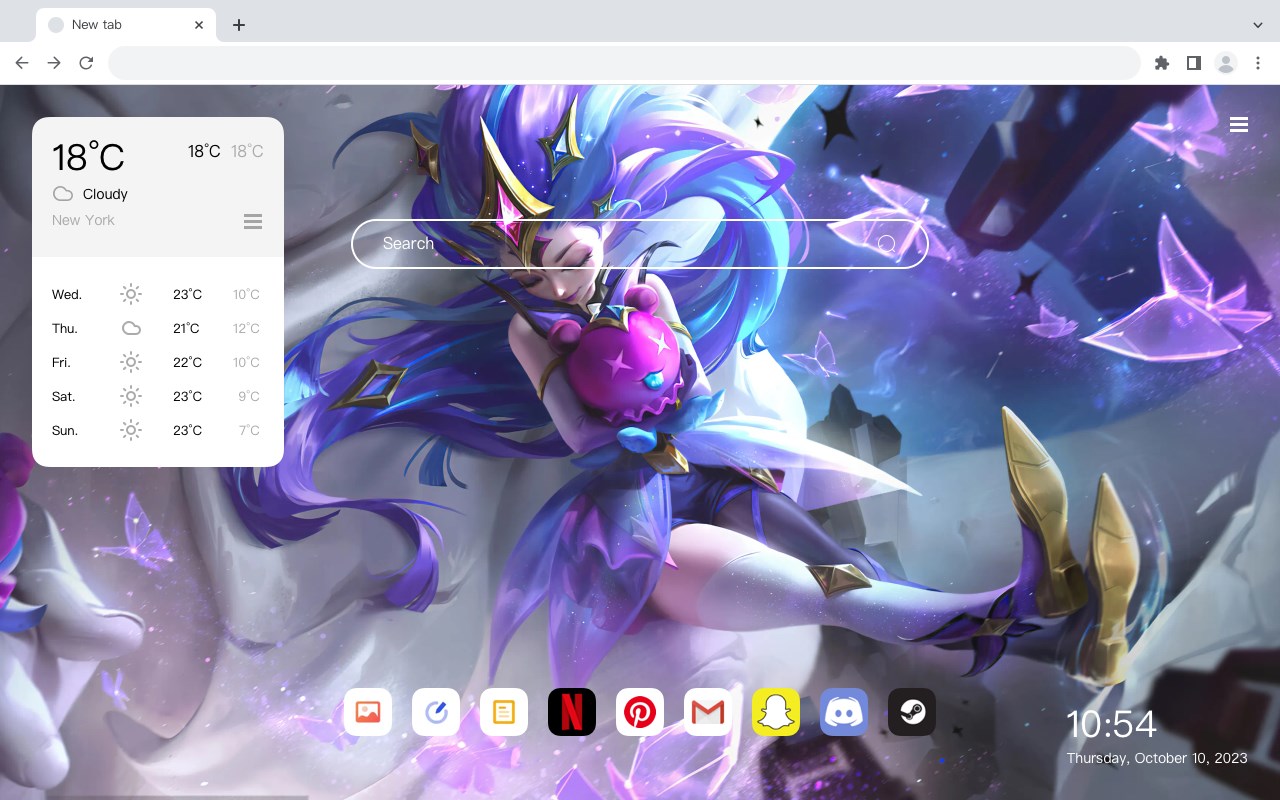This screenshot has height=800, width=1280.
Task: Select the Sat. forecast row label
Action: click(64, 397)
